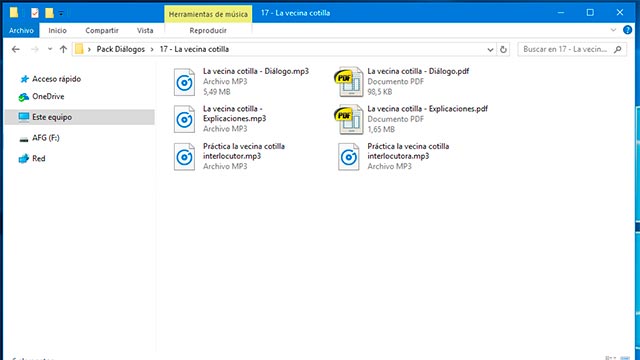Click the Acceso rápido star icon
Image resolution: width=640 pixels, height=360 pixels.
click(24, 79)
